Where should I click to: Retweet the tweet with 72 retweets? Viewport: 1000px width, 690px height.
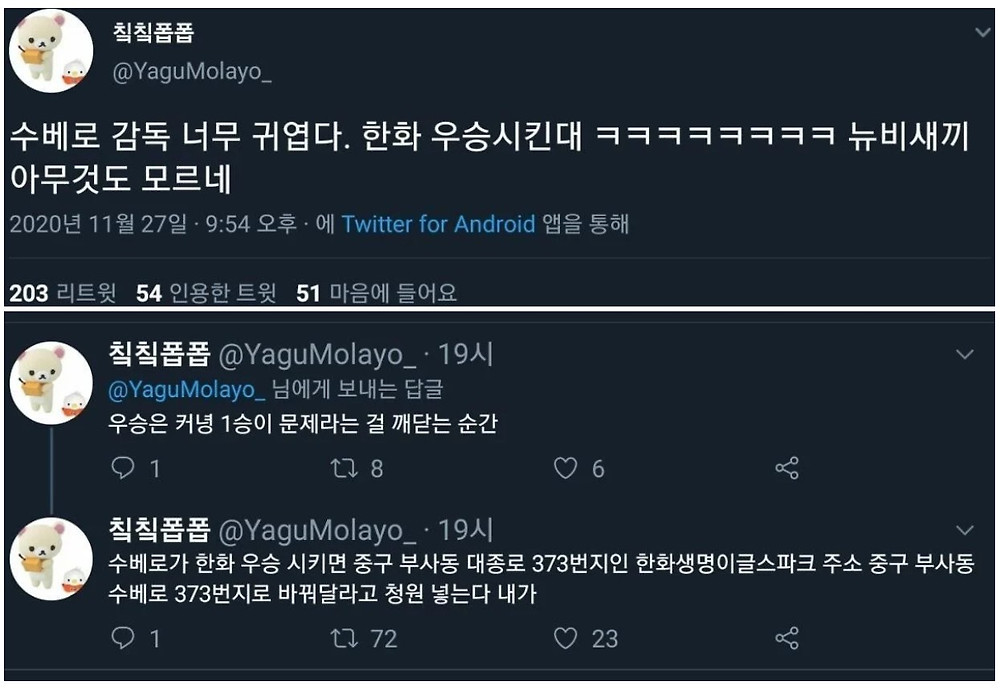(345, 638)
